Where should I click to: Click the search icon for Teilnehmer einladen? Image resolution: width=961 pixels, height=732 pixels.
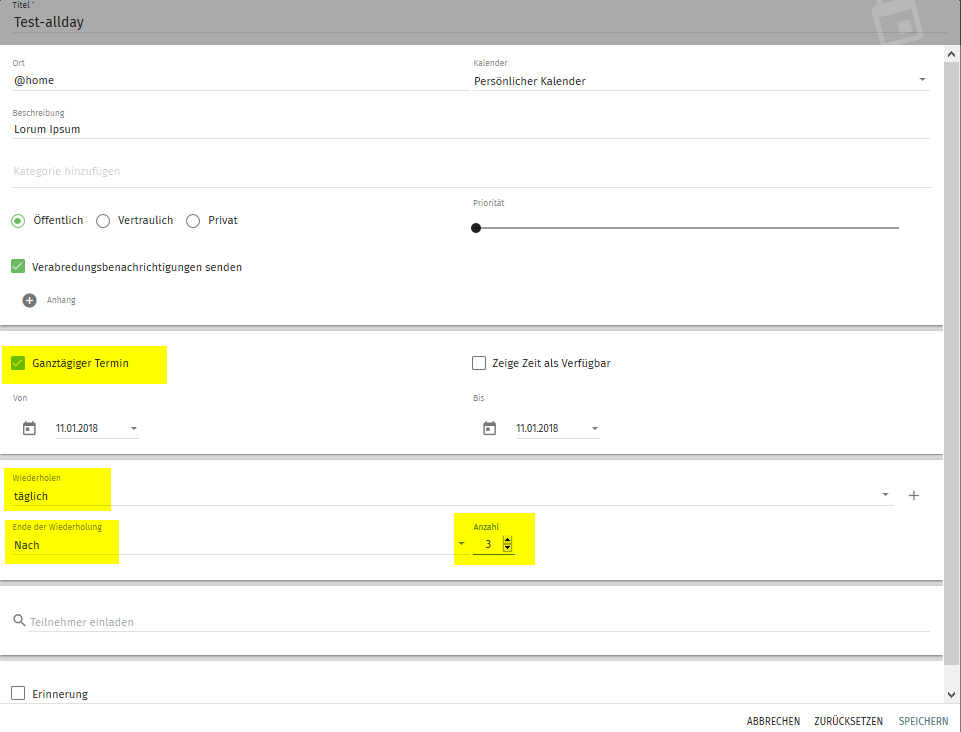click(x=19, y=621)
